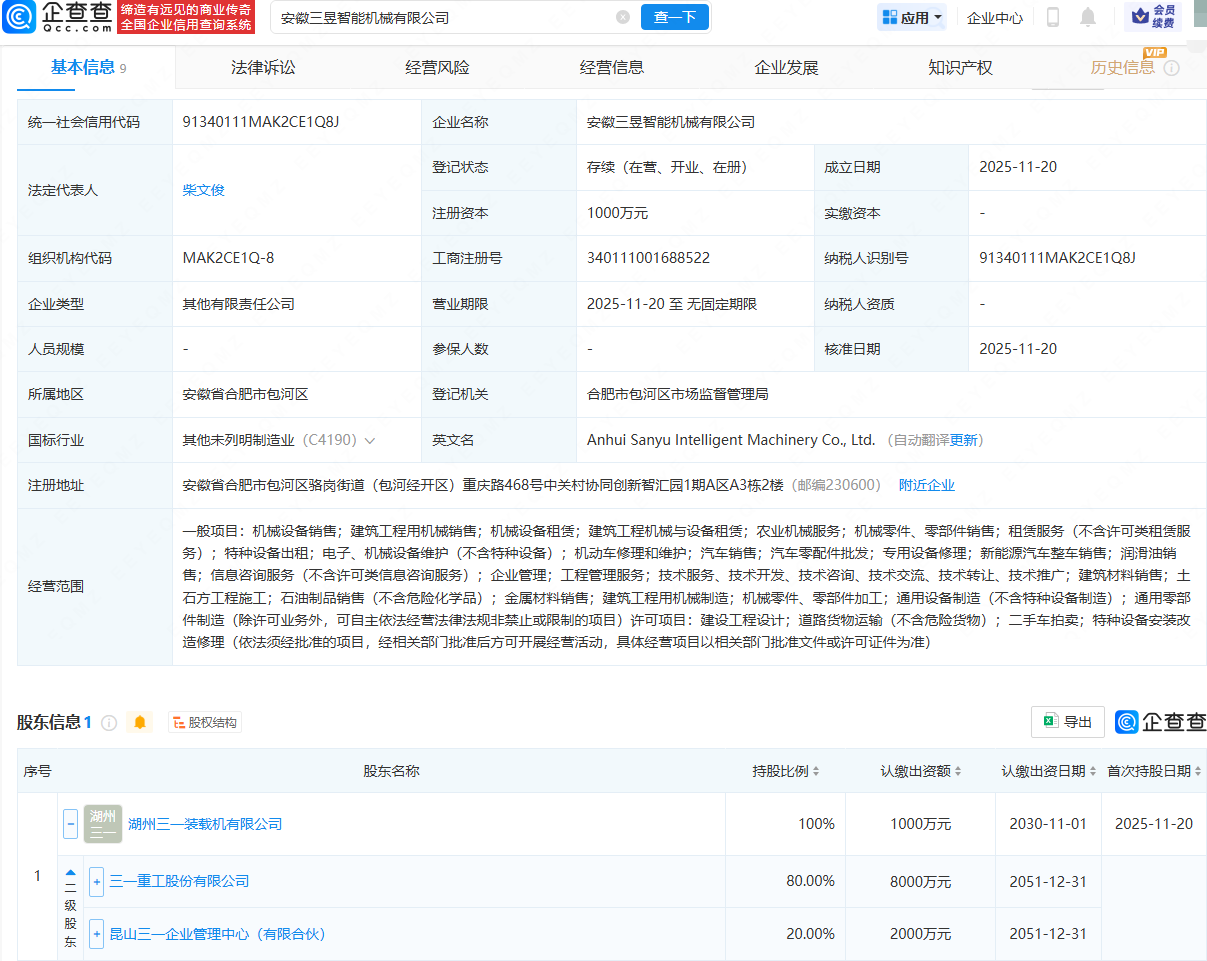
Task: Click the orange alert bell beside 股东信息
Action: (139, 722)
